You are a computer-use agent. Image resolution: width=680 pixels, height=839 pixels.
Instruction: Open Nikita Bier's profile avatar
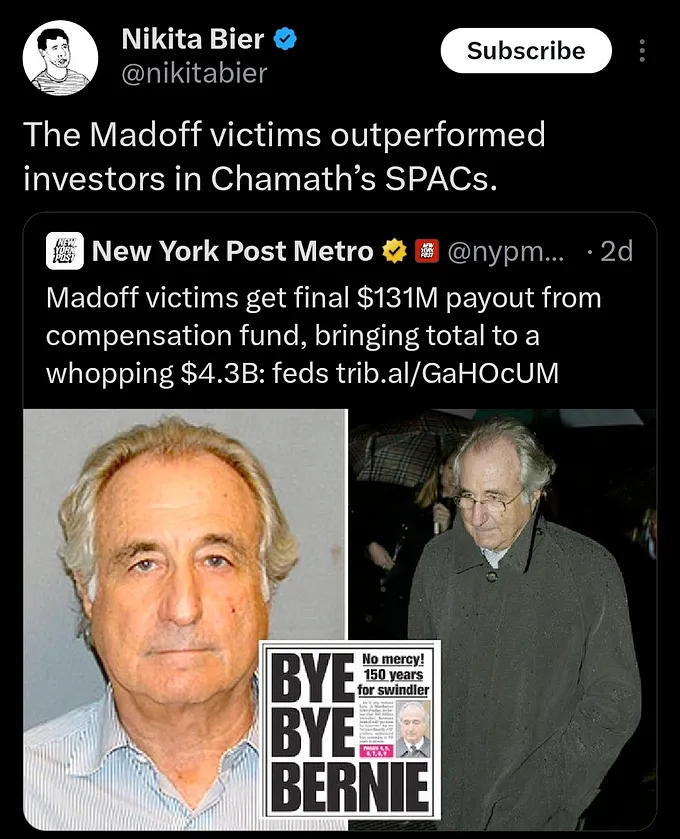point(60,58)
